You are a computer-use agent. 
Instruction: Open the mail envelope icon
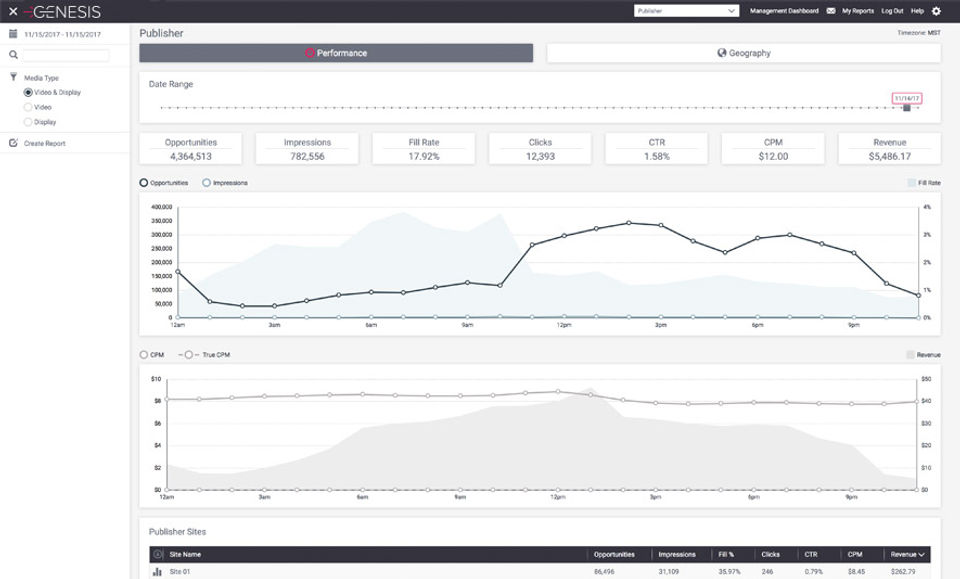pos(831,11)
